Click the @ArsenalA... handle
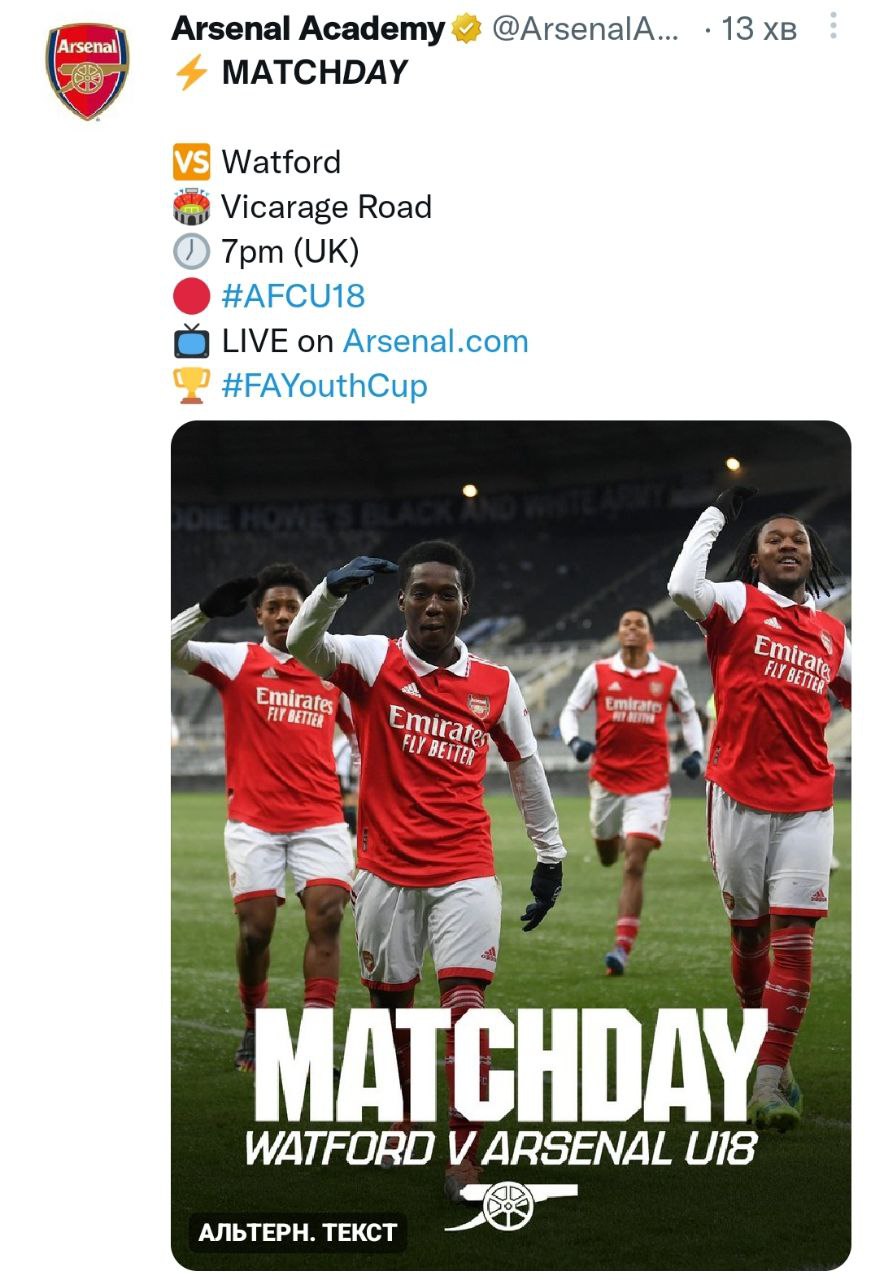 [x=585, y=30]
